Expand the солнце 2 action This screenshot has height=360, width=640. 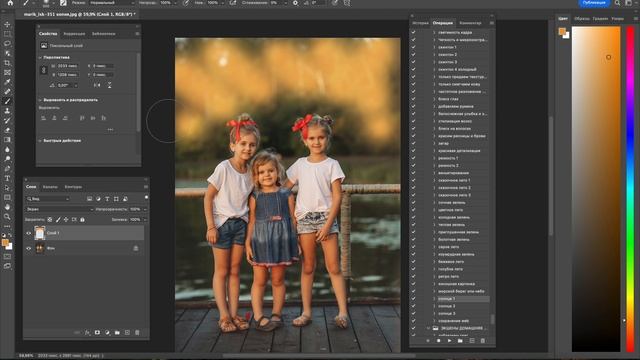[x=434, y=306]
